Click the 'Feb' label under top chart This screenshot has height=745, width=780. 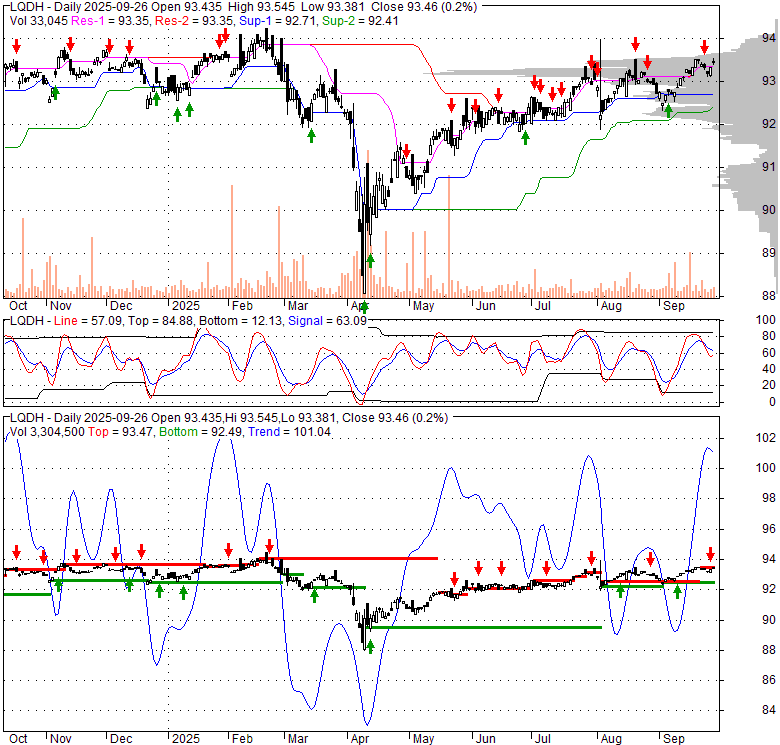[x=242, y=306]
